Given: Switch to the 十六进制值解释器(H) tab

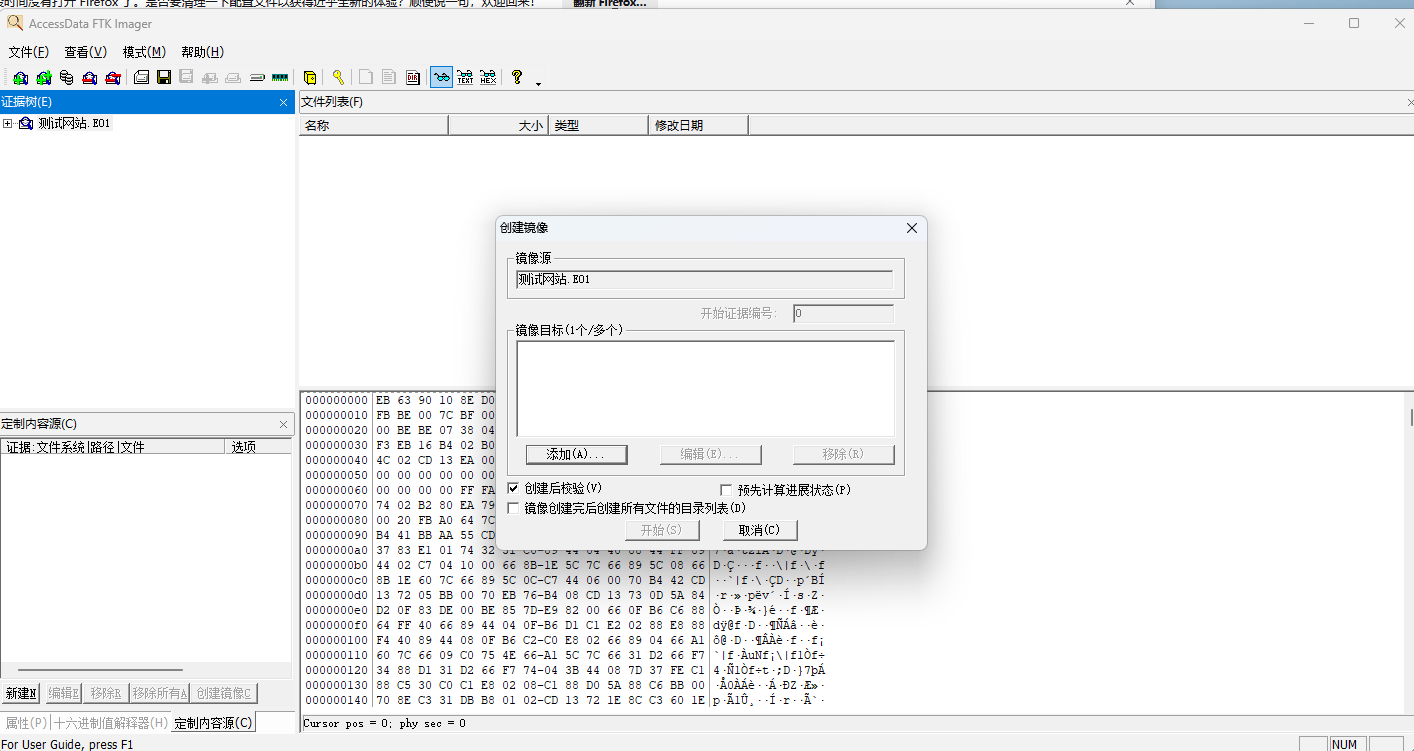Looking at the screenshot, I should (x=111, y=723).
